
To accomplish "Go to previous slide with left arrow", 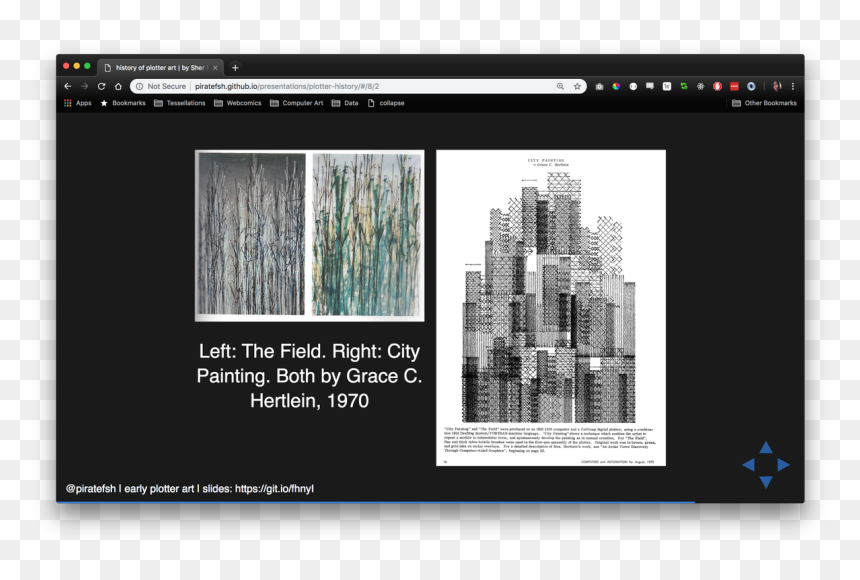I will (748, 465).
